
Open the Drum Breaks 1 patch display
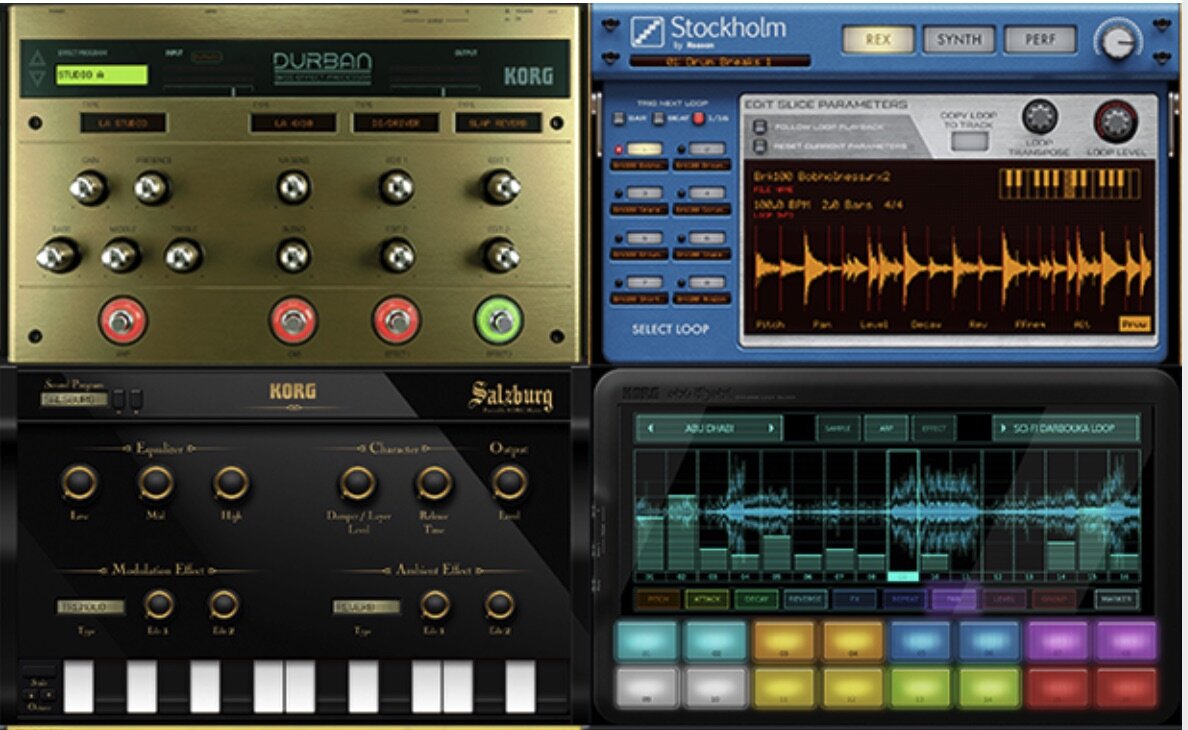coord(720,61)
